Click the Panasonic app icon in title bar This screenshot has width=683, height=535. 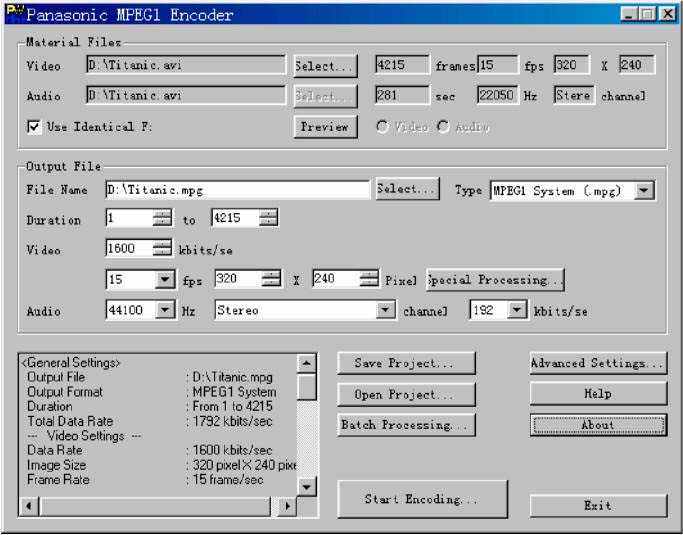(14, 15)
